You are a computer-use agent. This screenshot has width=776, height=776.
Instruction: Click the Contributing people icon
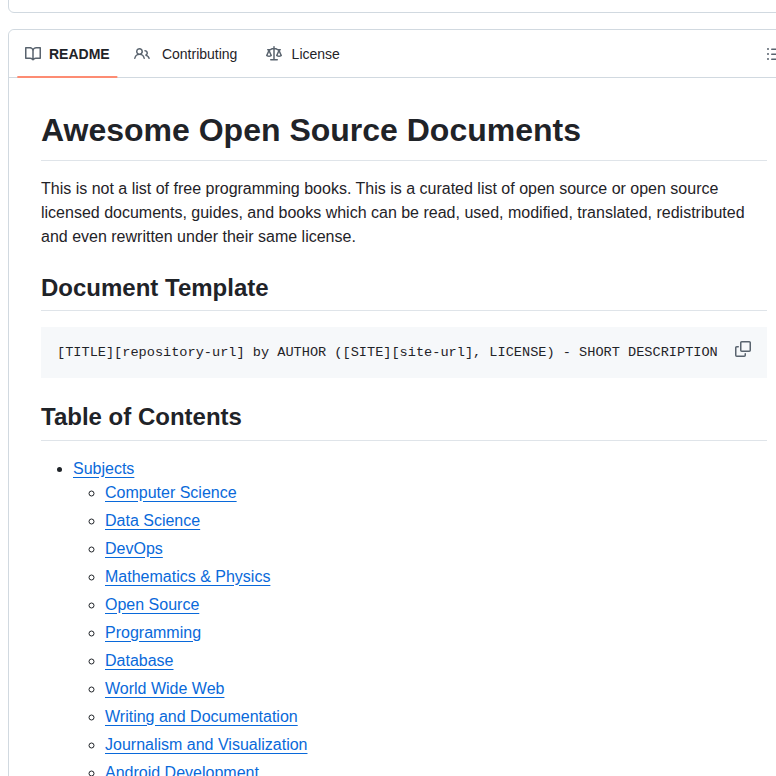point(142,54)
